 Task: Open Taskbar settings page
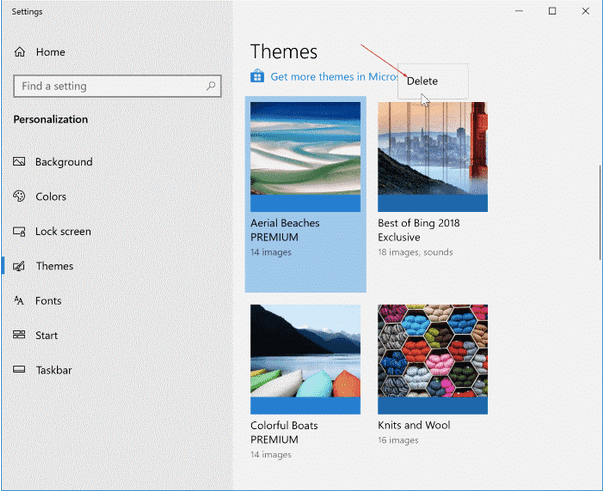[x=54, y=370]
